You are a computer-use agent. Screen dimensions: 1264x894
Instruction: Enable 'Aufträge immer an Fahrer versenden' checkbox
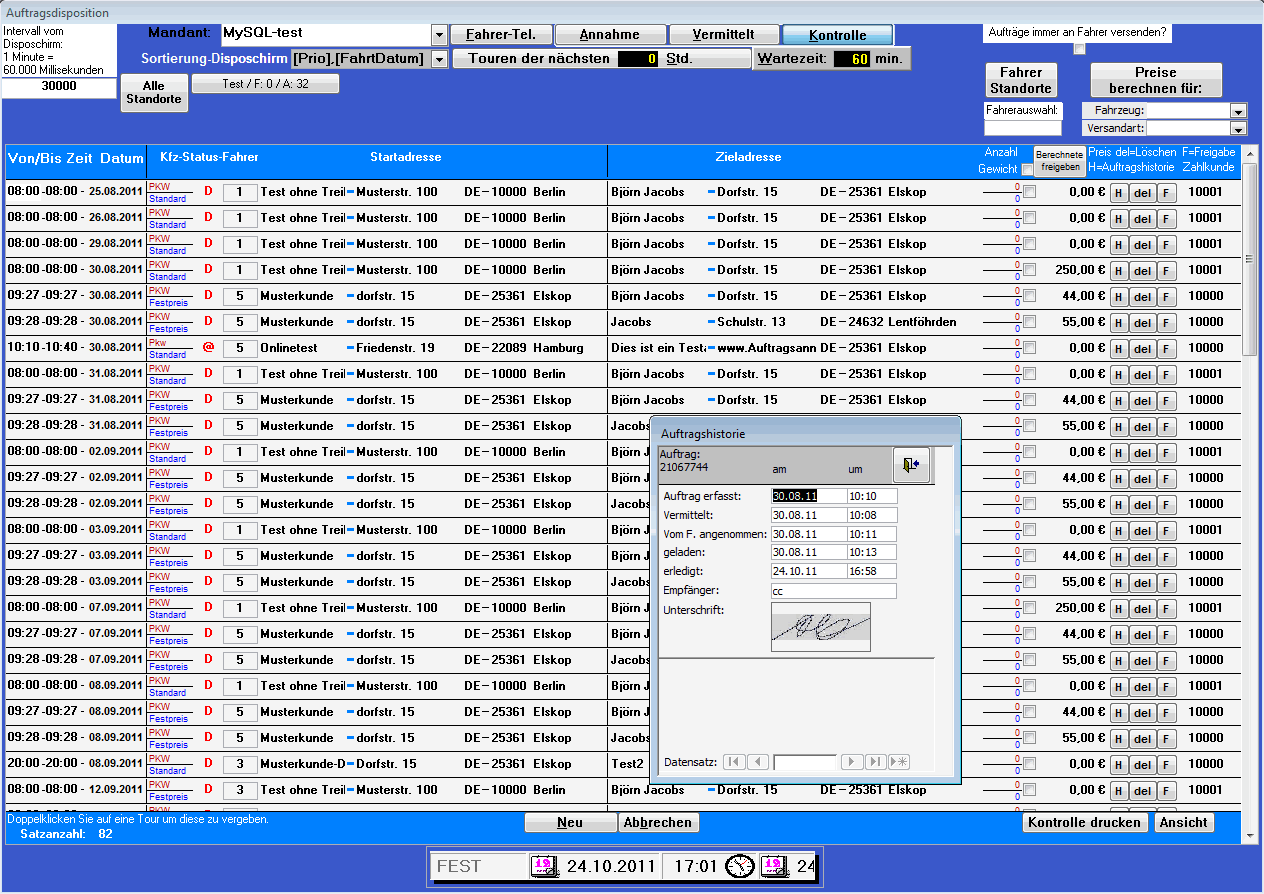(x=1079, y=49)
